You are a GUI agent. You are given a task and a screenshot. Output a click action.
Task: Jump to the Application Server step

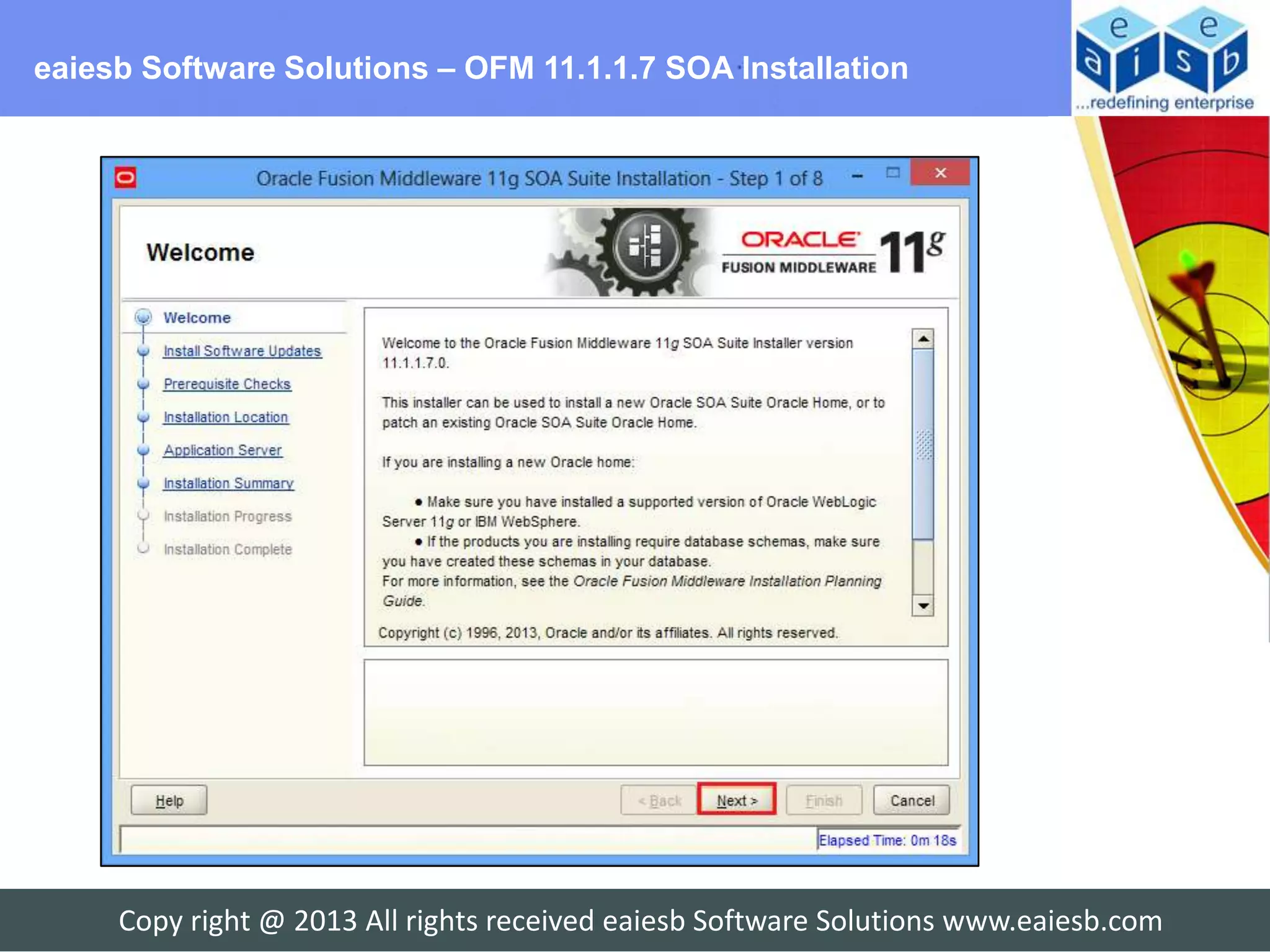click(223, 450)
